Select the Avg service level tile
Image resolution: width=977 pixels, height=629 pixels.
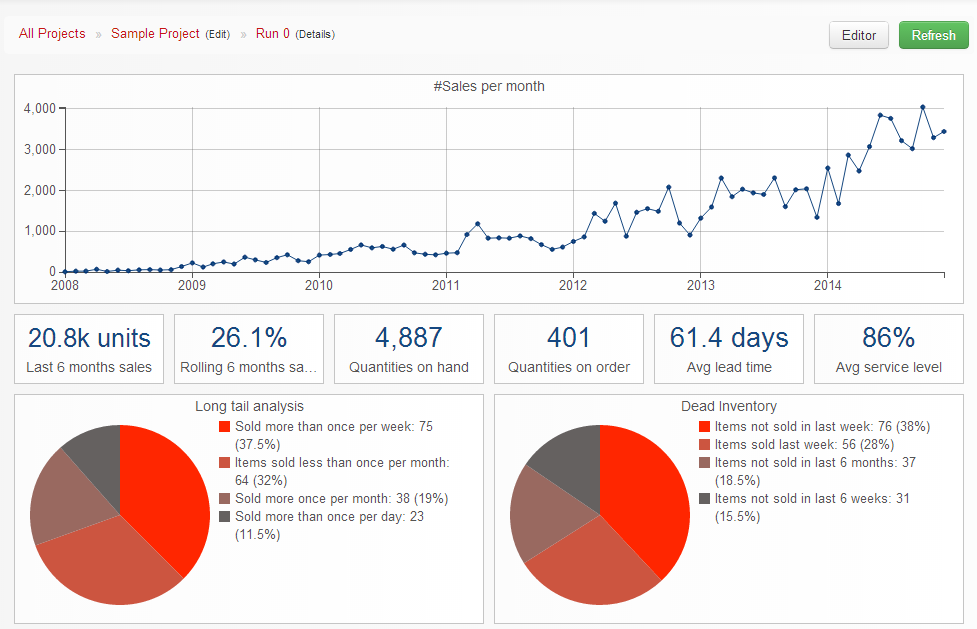(x=889, y=349)
